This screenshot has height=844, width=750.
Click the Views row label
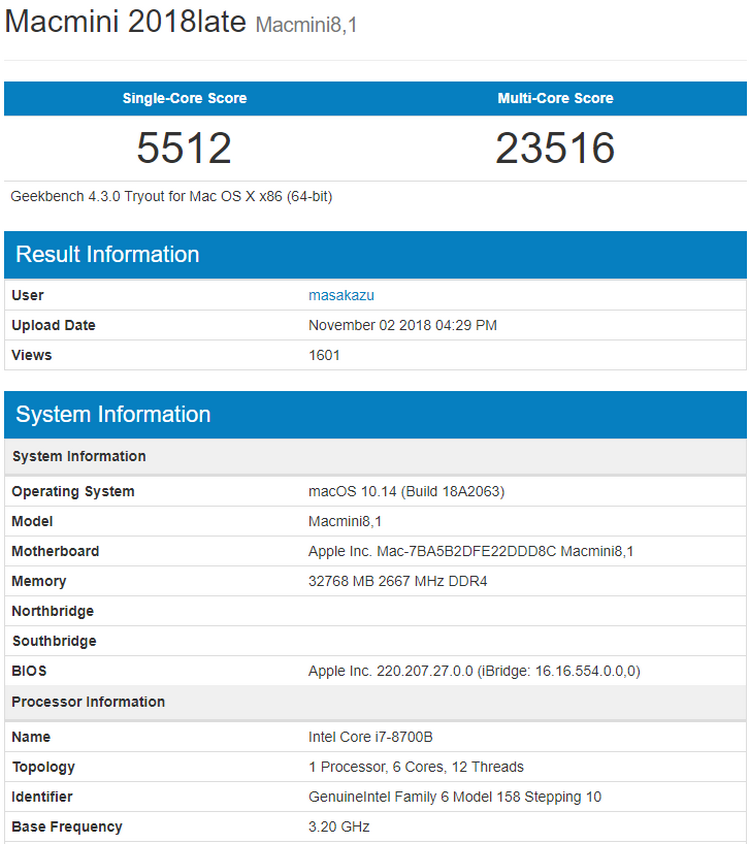pos(31,355)
